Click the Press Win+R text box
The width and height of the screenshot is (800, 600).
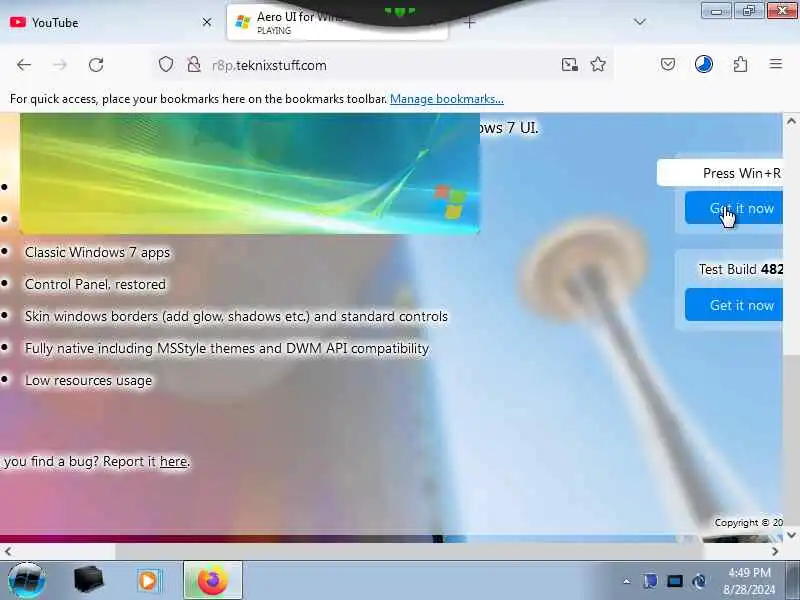719,173
